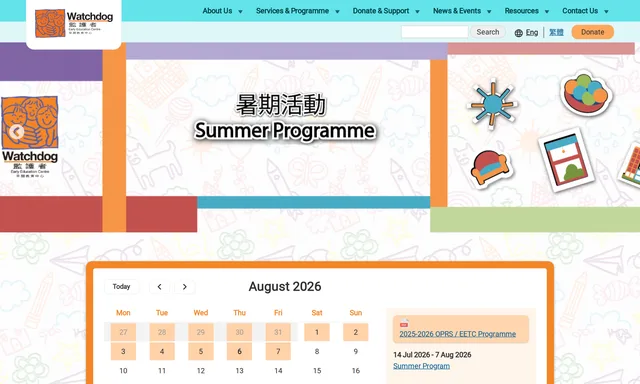Expand Resources dropdown arrow

(x=547, y=11)
